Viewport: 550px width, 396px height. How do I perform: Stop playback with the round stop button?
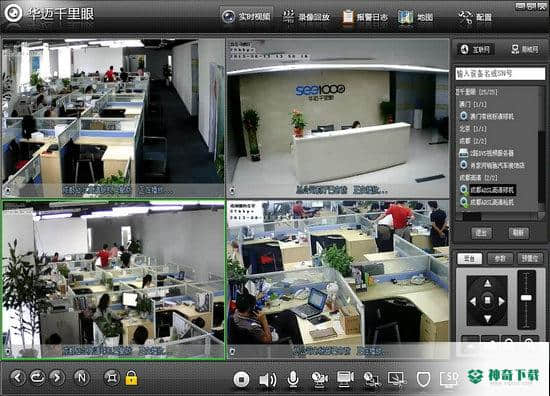pyautogui.click(x=241, y=379)
